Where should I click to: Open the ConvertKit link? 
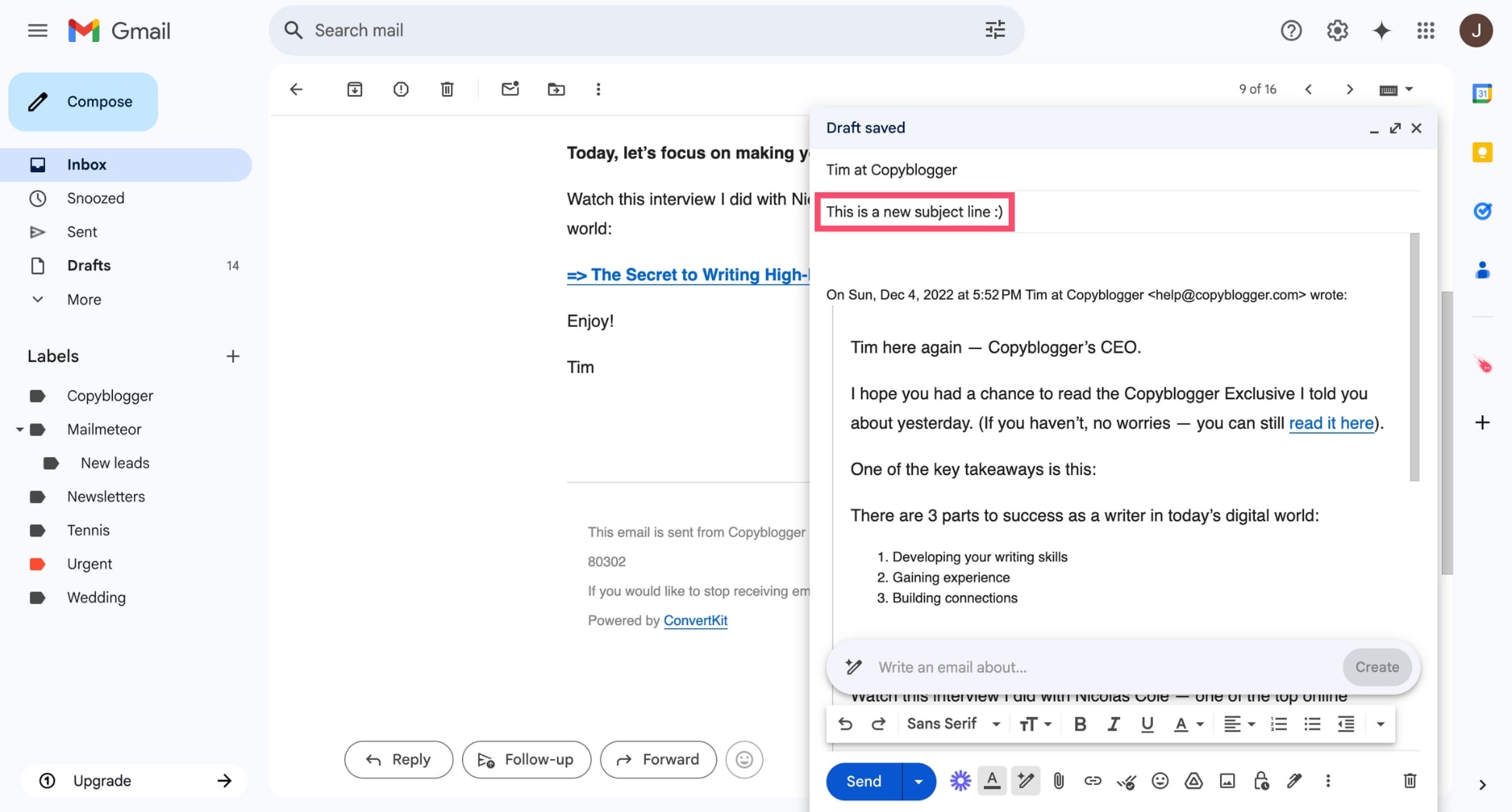click(696, 620)
